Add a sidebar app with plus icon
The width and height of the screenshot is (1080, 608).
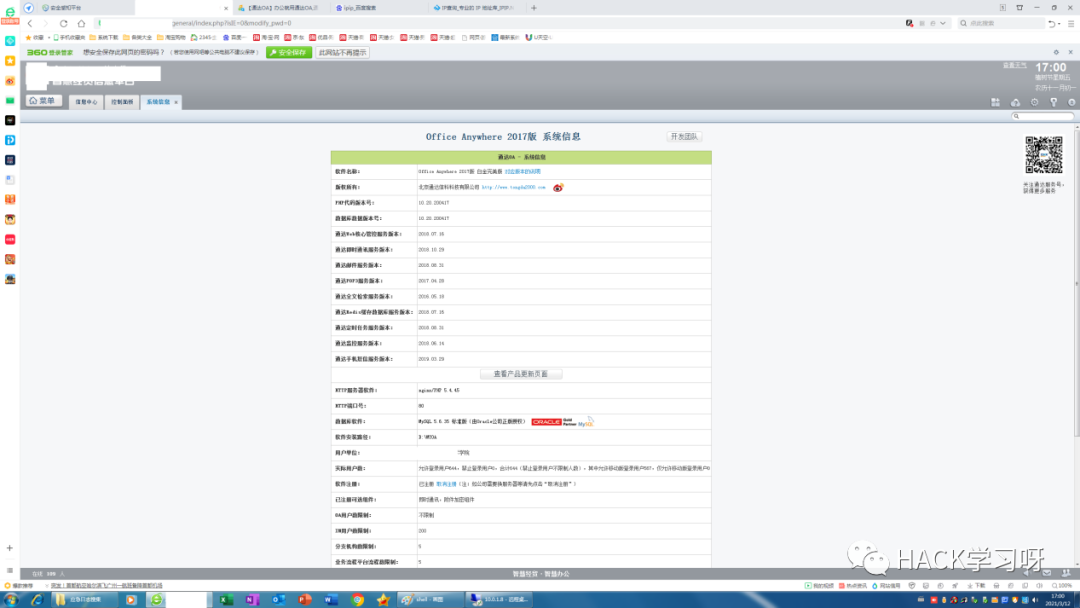(x=10, y=548)
